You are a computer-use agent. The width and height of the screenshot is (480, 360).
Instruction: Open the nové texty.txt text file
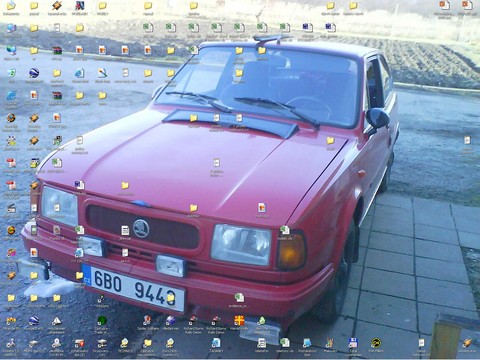pyautogui.click(x=125, y=73)
